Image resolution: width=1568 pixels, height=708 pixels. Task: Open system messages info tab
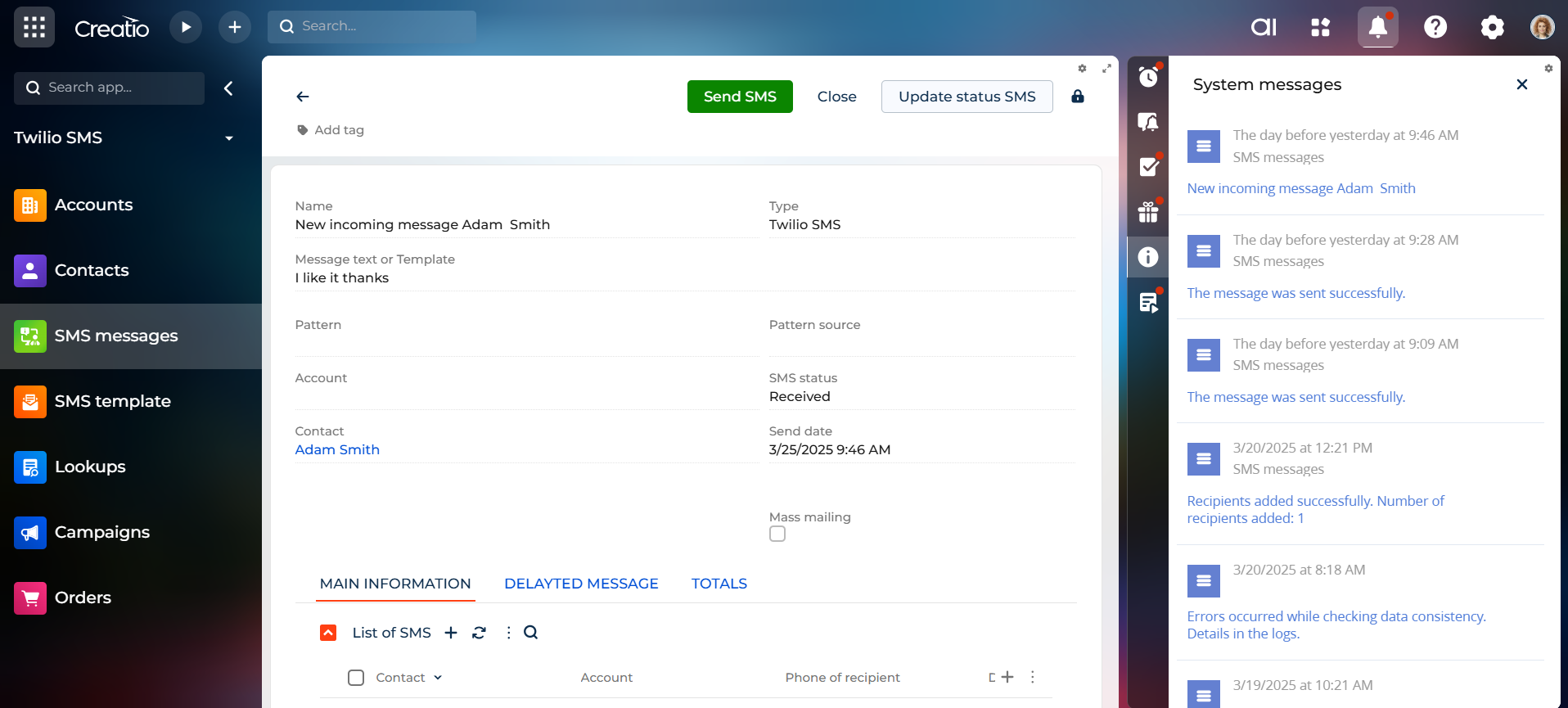pos(1148,257)
